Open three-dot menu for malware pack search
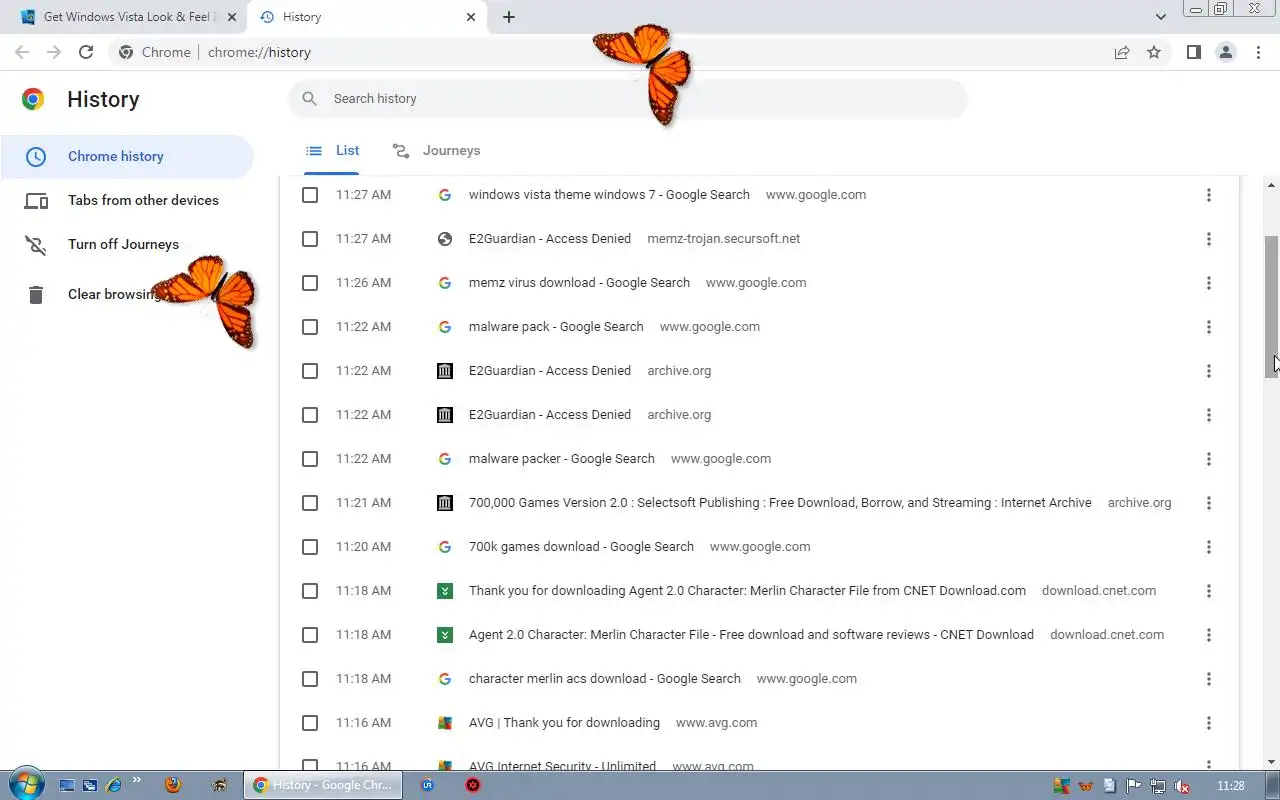 1209,327
